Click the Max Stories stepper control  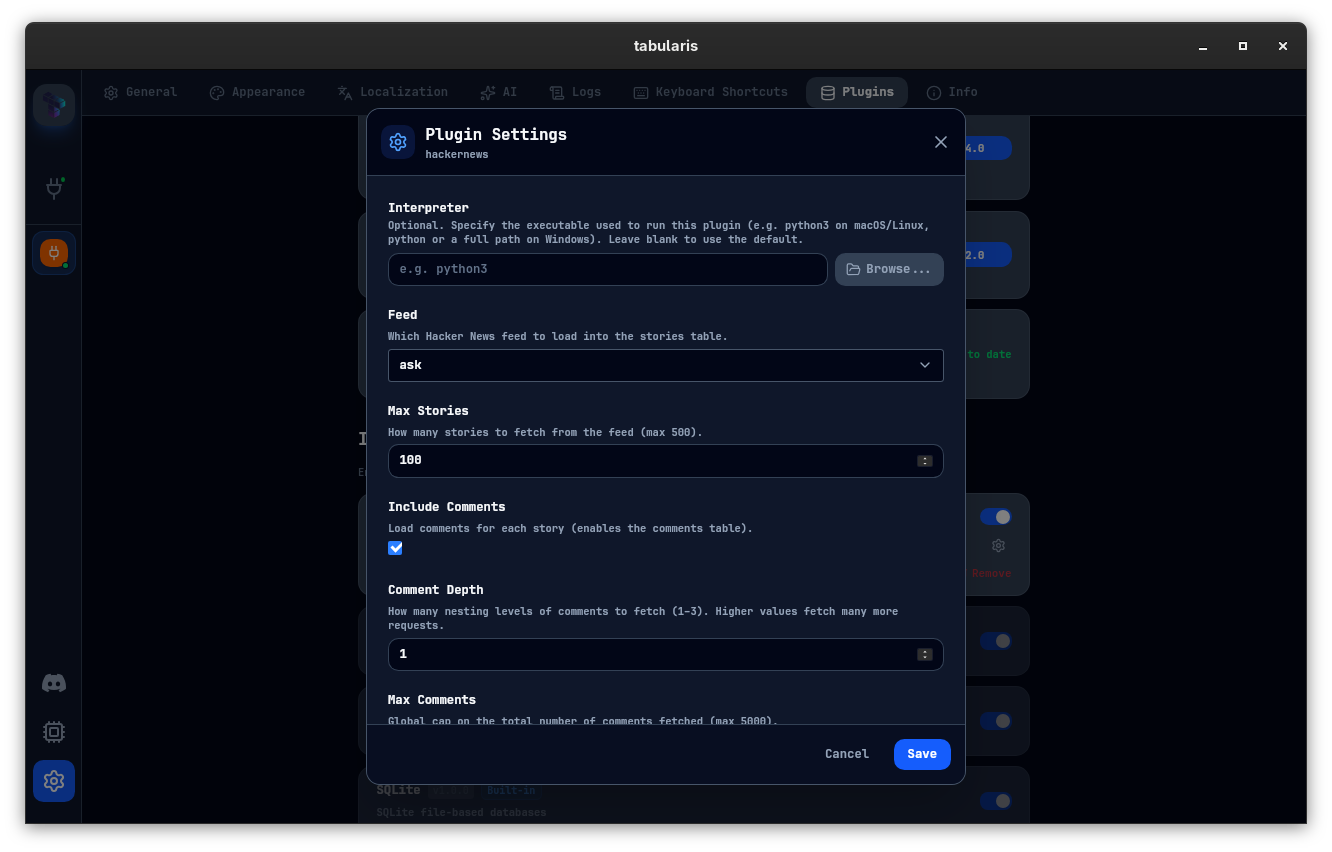(924, 461)
